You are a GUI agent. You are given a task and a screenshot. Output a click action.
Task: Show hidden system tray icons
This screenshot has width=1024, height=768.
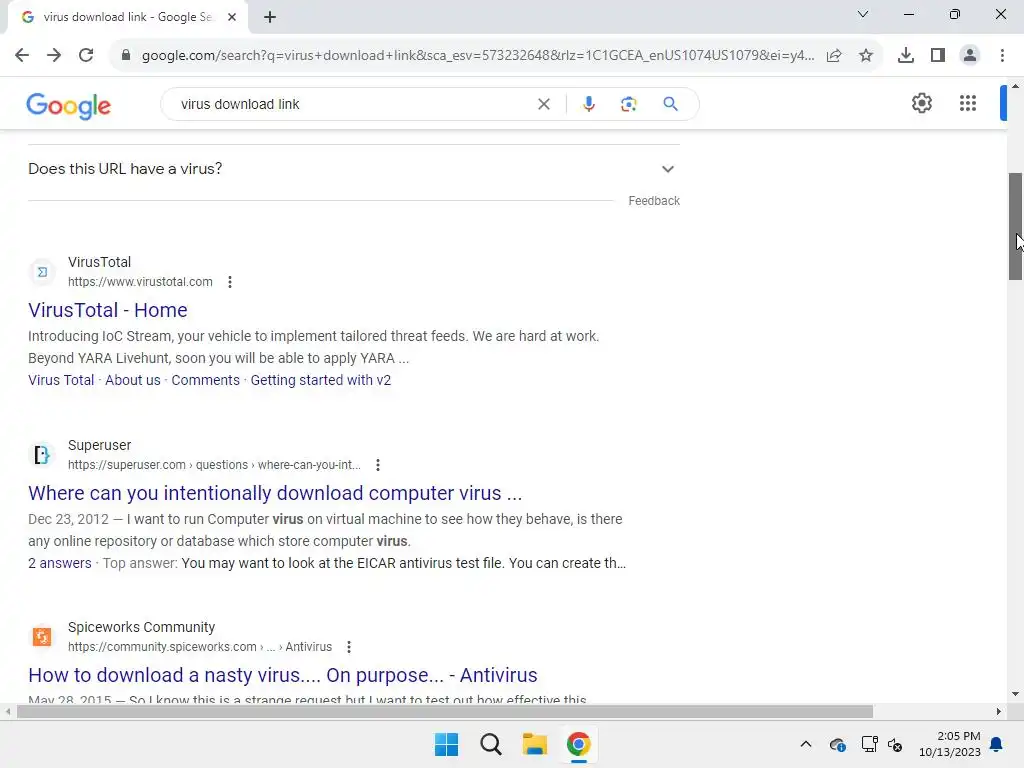[x=806, y=744]
